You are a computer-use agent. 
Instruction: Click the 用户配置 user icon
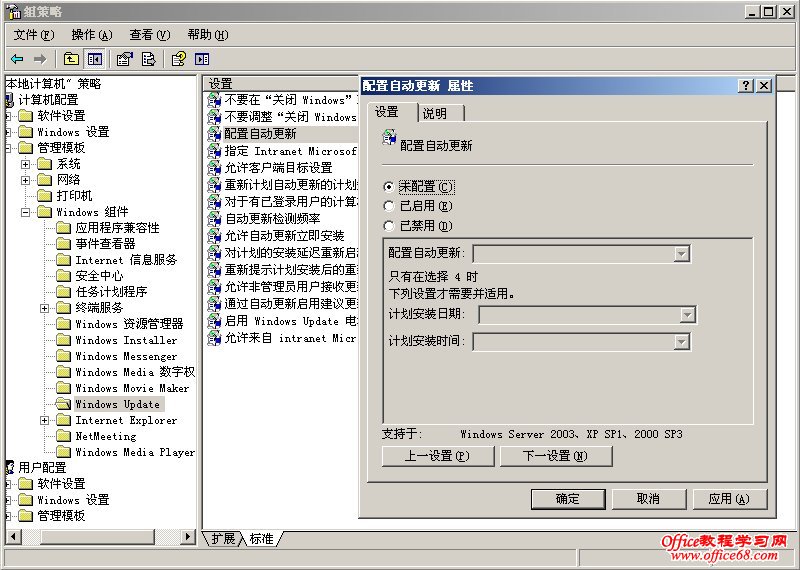[x=9, y=467]
